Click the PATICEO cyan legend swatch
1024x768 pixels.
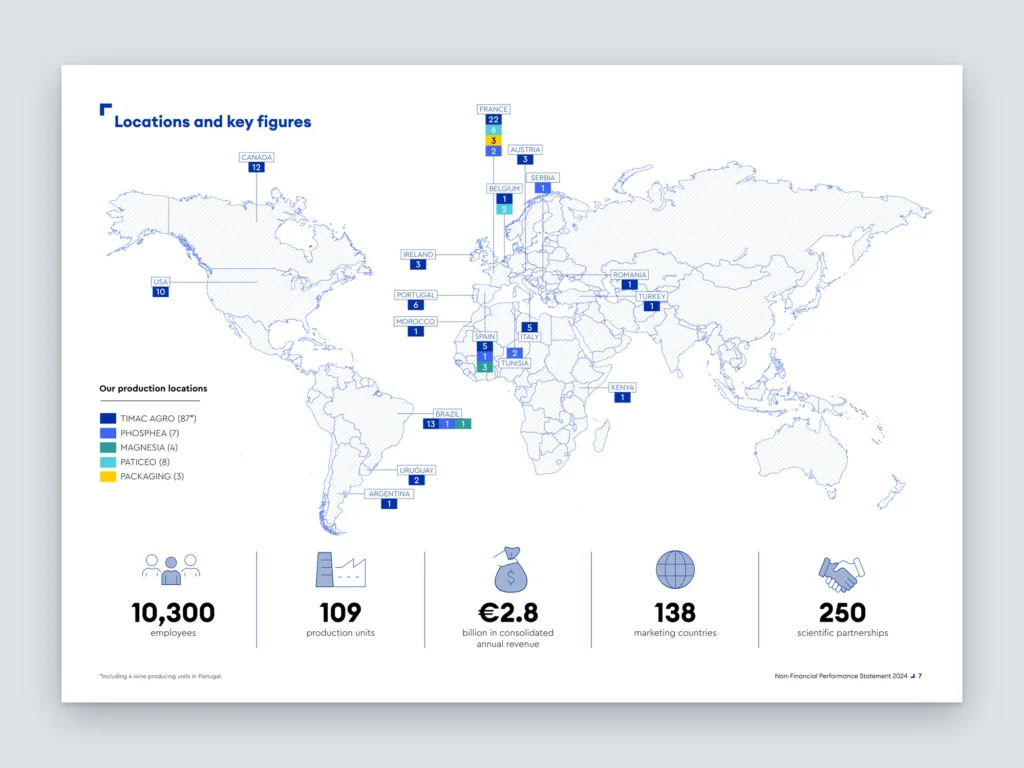click(108, 462)
